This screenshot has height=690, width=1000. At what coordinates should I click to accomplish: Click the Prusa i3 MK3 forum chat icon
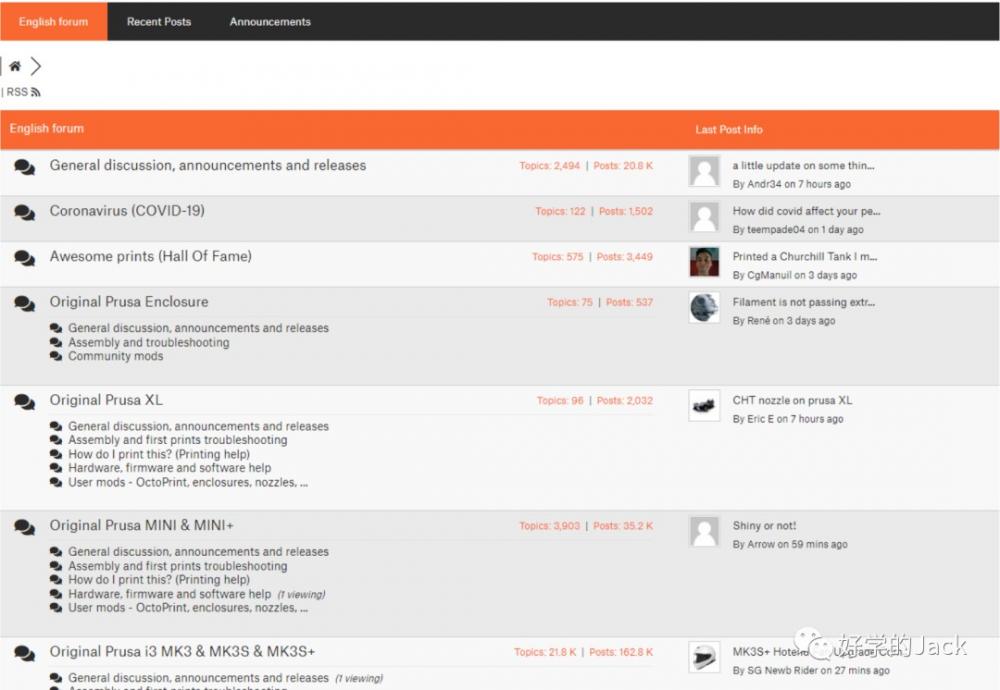[x=25, y=653]
